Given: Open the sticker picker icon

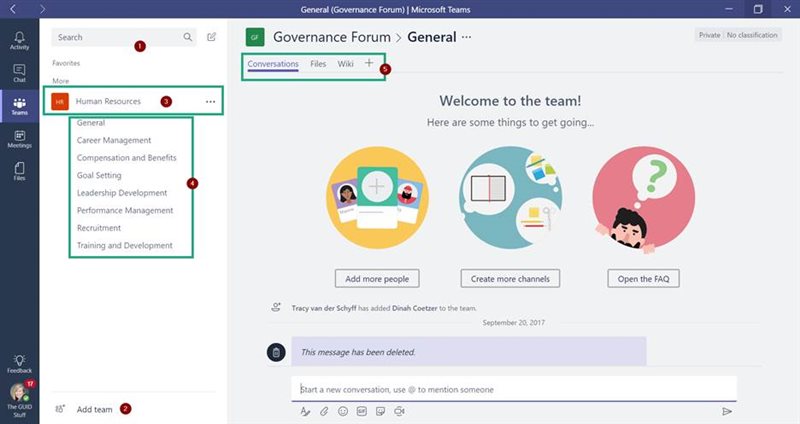Looking at the screenshot, I should tap(381, 411).
